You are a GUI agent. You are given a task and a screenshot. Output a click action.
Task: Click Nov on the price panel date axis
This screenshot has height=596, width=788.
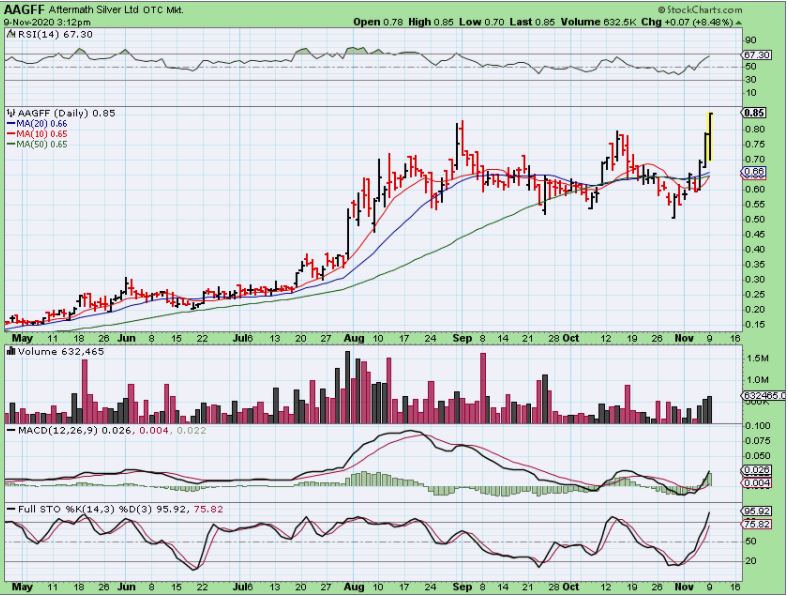[683, 338]
